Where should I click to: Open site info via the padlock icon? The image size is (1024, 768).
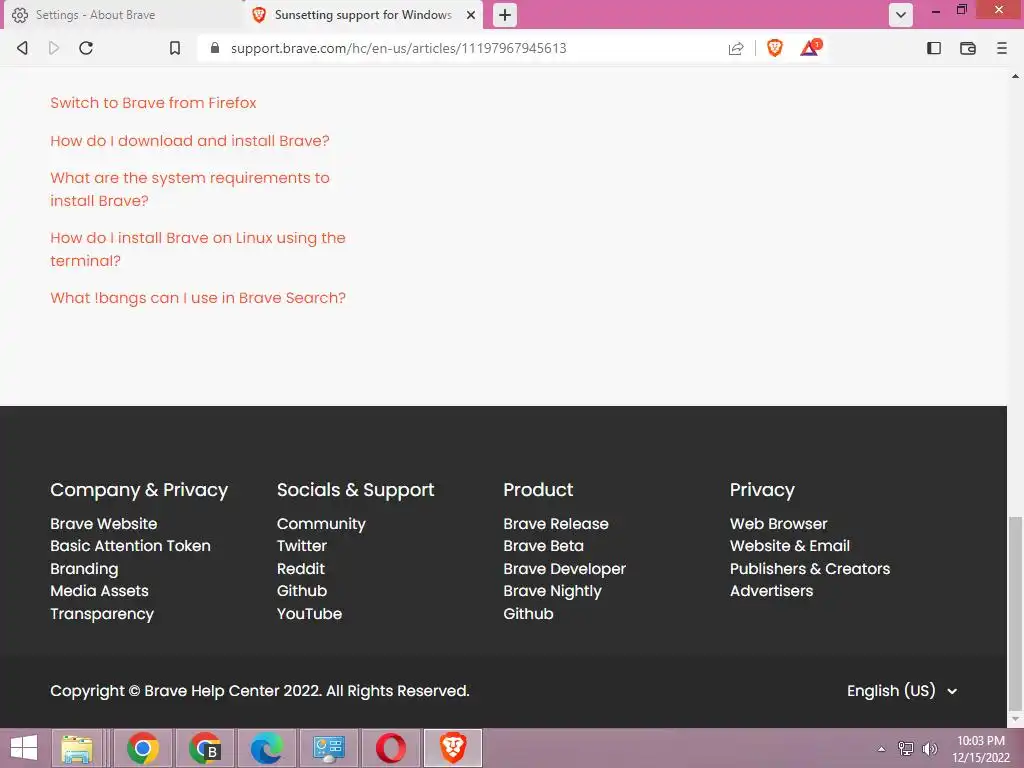215,48
